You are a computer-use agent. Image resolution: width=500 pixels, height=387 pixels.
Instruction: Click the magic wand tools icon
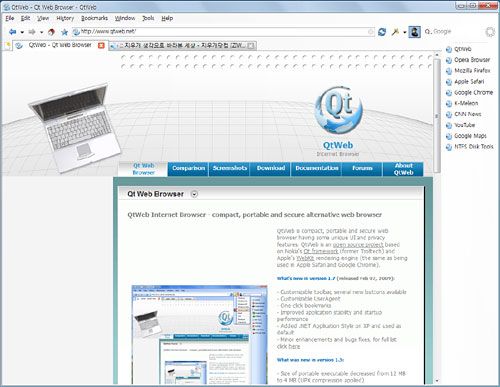click(395, 32)
